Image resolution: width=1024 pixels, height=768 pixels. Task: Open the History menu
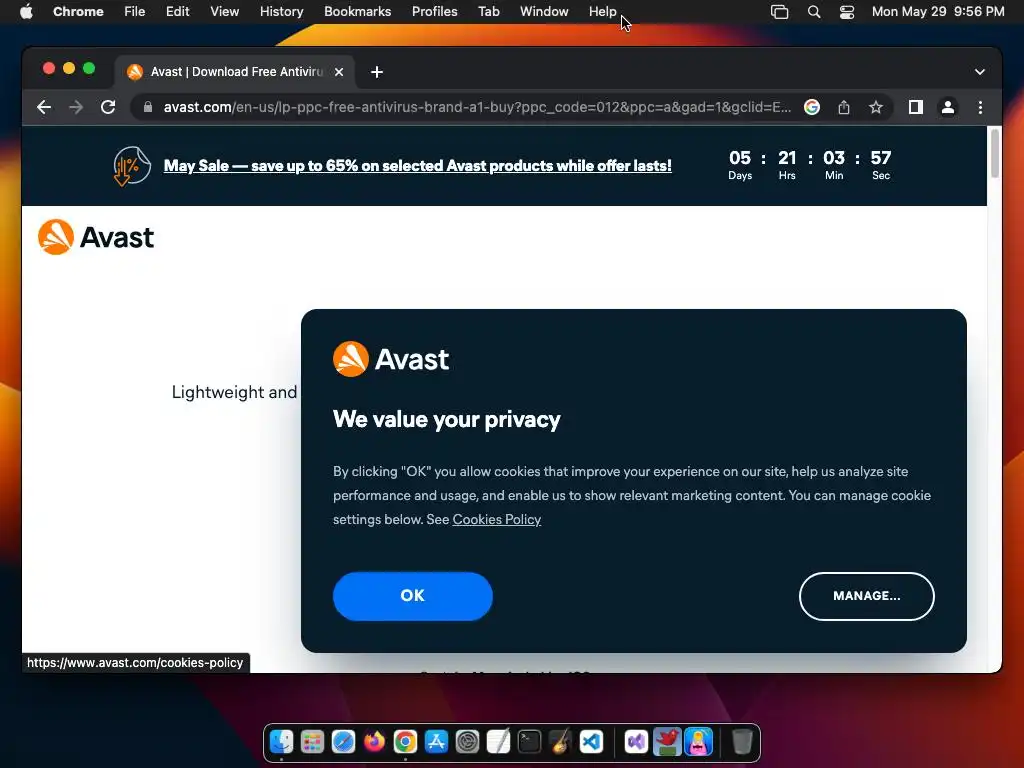click(281, 12)
